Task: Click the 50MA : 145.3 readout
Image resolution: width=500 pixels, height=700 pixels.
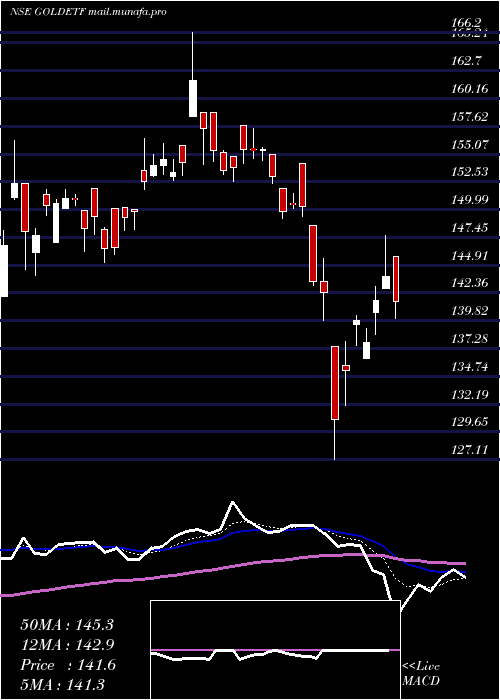Action: (67, 625)
